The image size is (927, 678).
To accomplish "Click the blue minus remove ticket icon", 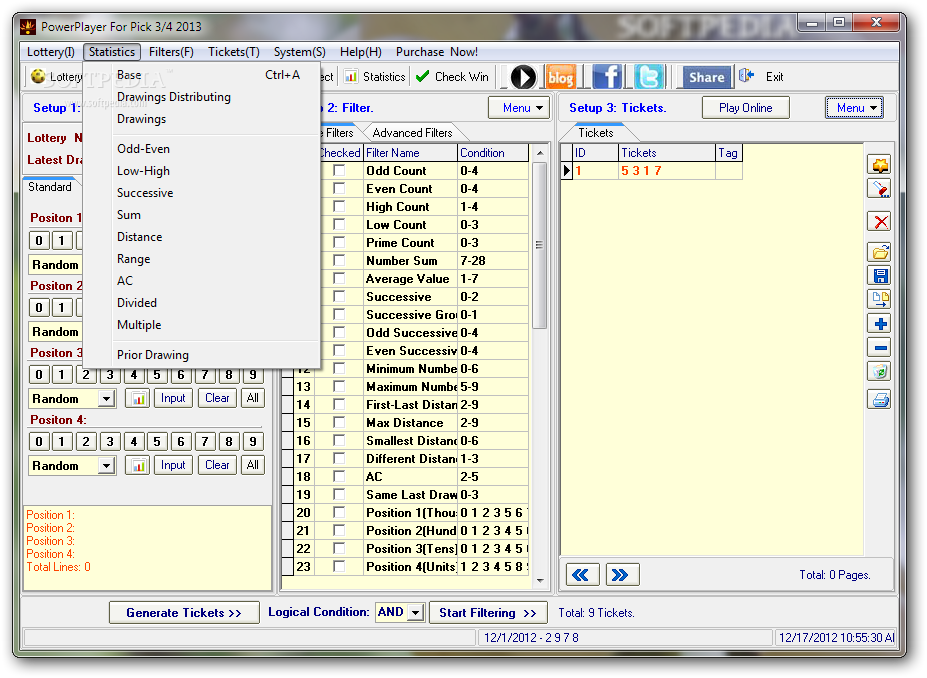I will point(880,348).
